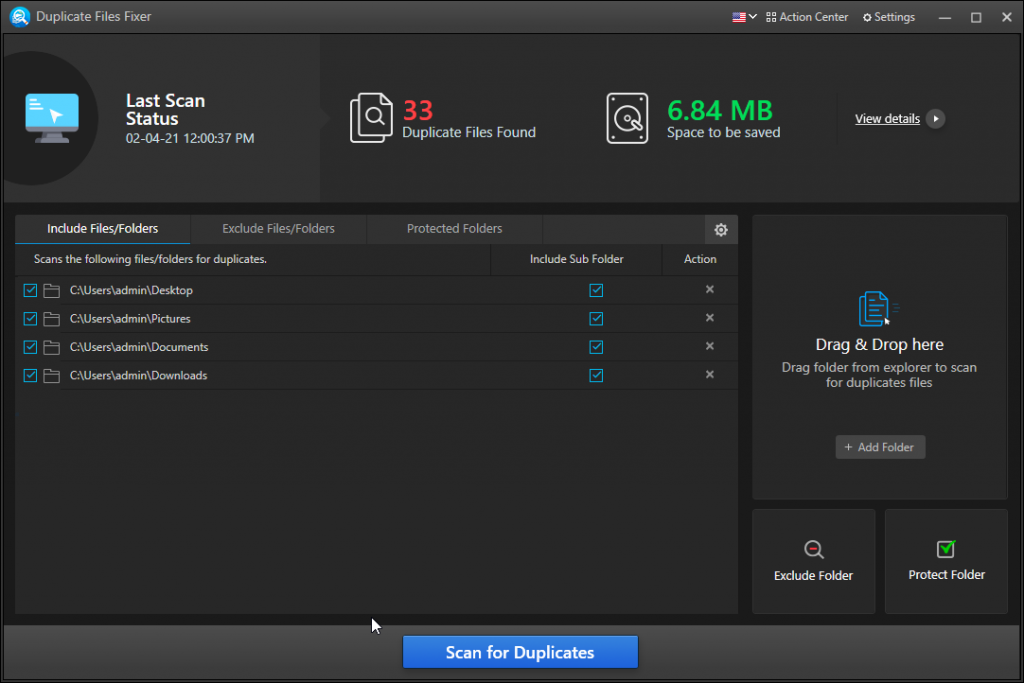The width and height of the screenshot is (1024, 683).
Task: Uncheck the Downloads folder from scanning
Action: (30, 375)
